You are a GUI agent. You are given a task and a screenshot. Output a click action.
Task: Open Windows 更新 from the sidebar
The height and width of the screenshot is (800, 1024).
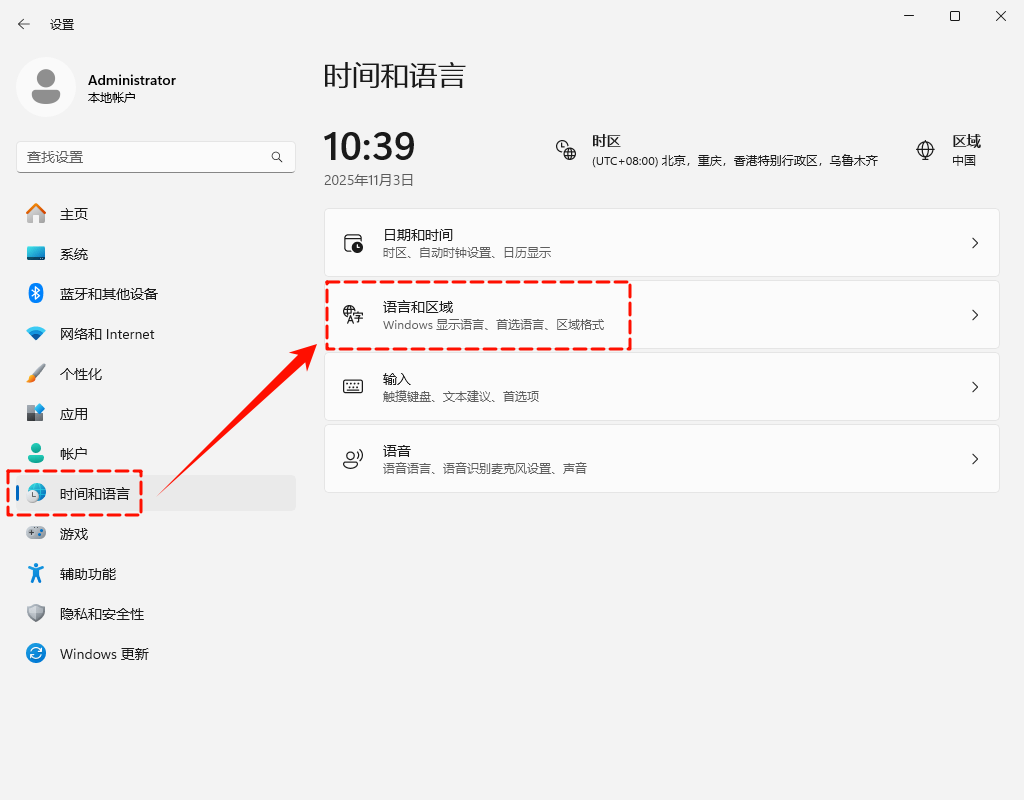(103, 653)
